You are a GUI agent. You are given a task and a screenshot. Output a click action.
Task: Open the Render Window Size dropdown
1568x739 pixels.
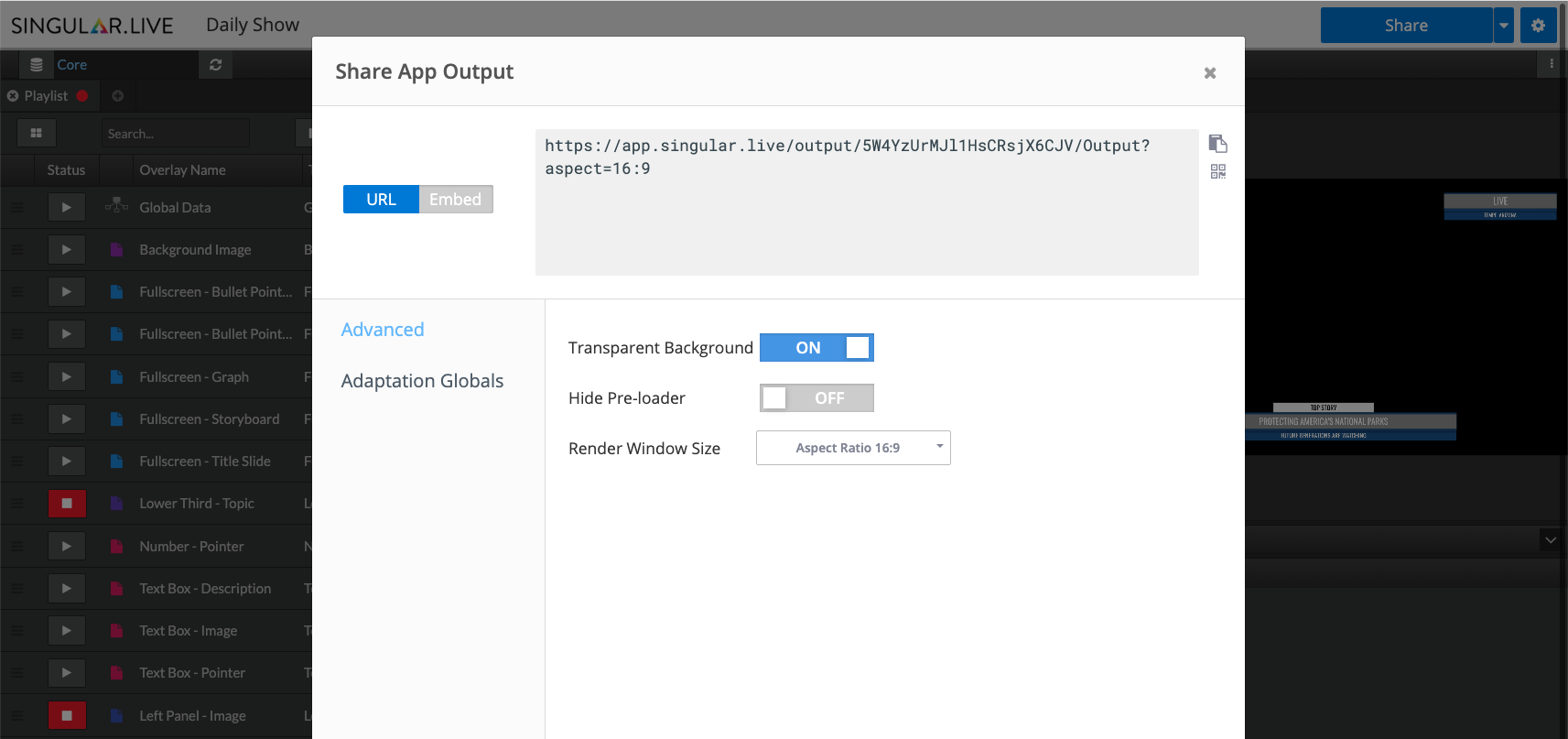point(853,448)
